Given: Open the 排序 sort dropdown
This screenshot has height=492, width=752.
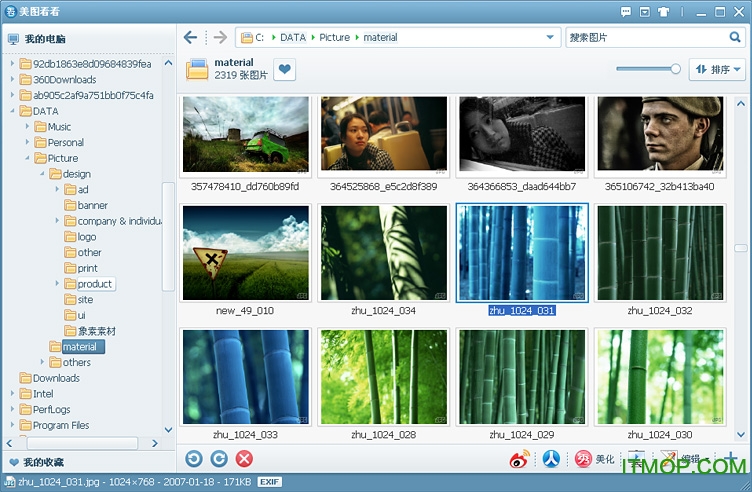Looking at the screenshot, I should [x=718, y=70].
